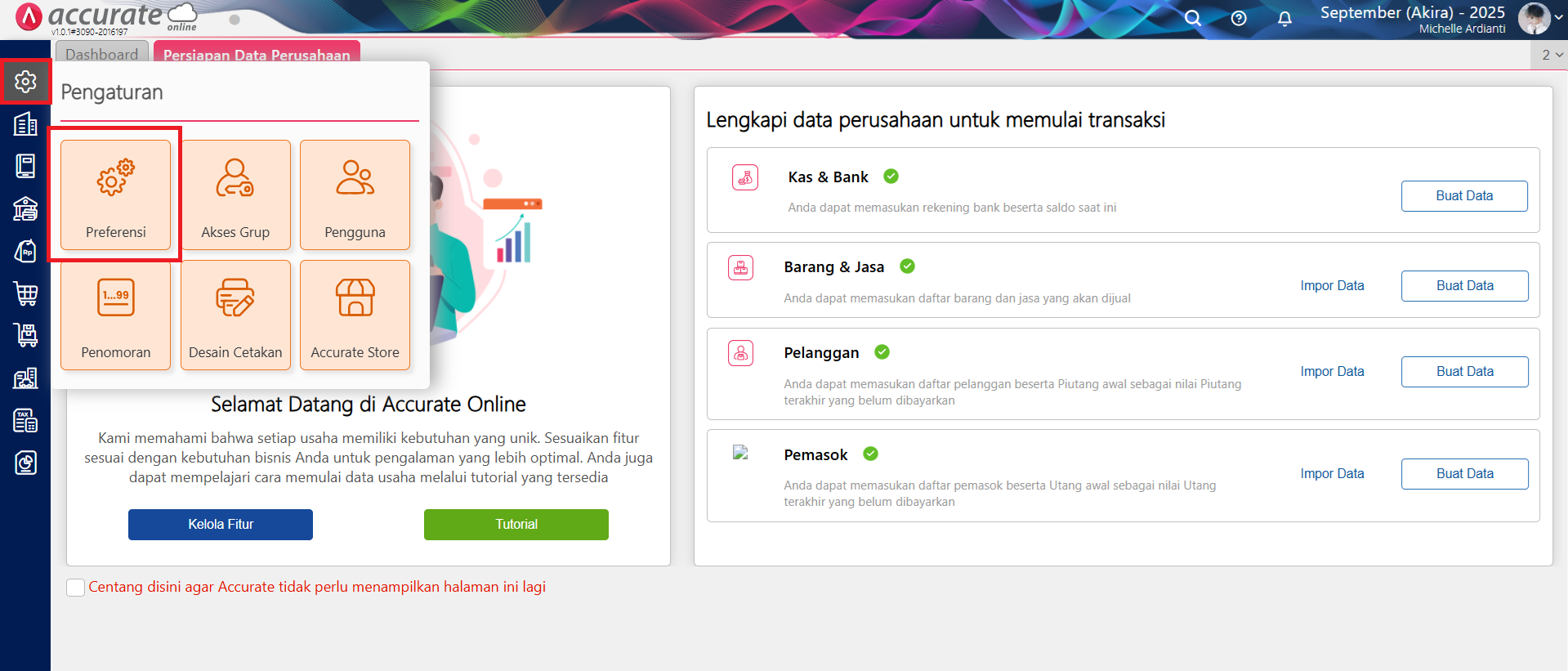The width and height of the screenshot is (1568, 671).
Task: Expand the open tabs count dropdown
Action: click(x=1552, y=55)
